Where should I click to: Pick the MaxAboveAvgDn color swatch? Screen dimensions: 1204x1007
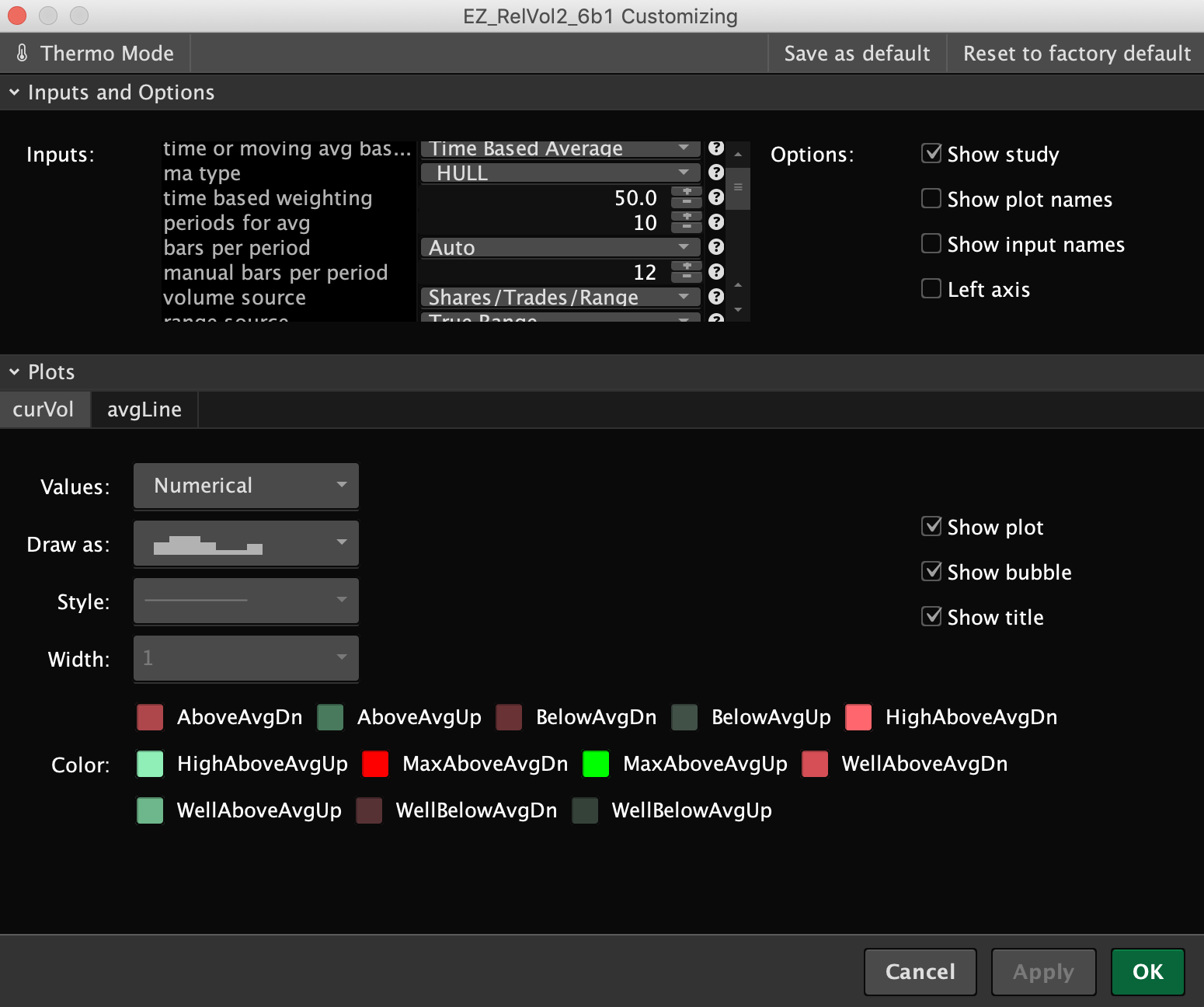(375, 764)
